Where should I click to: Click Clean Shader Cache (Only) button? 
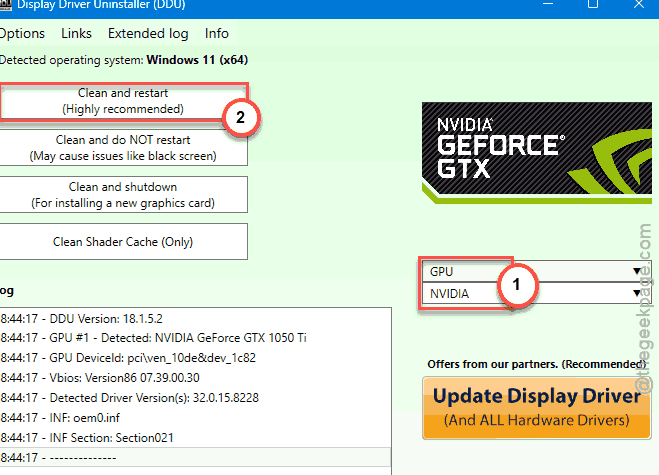123,242
